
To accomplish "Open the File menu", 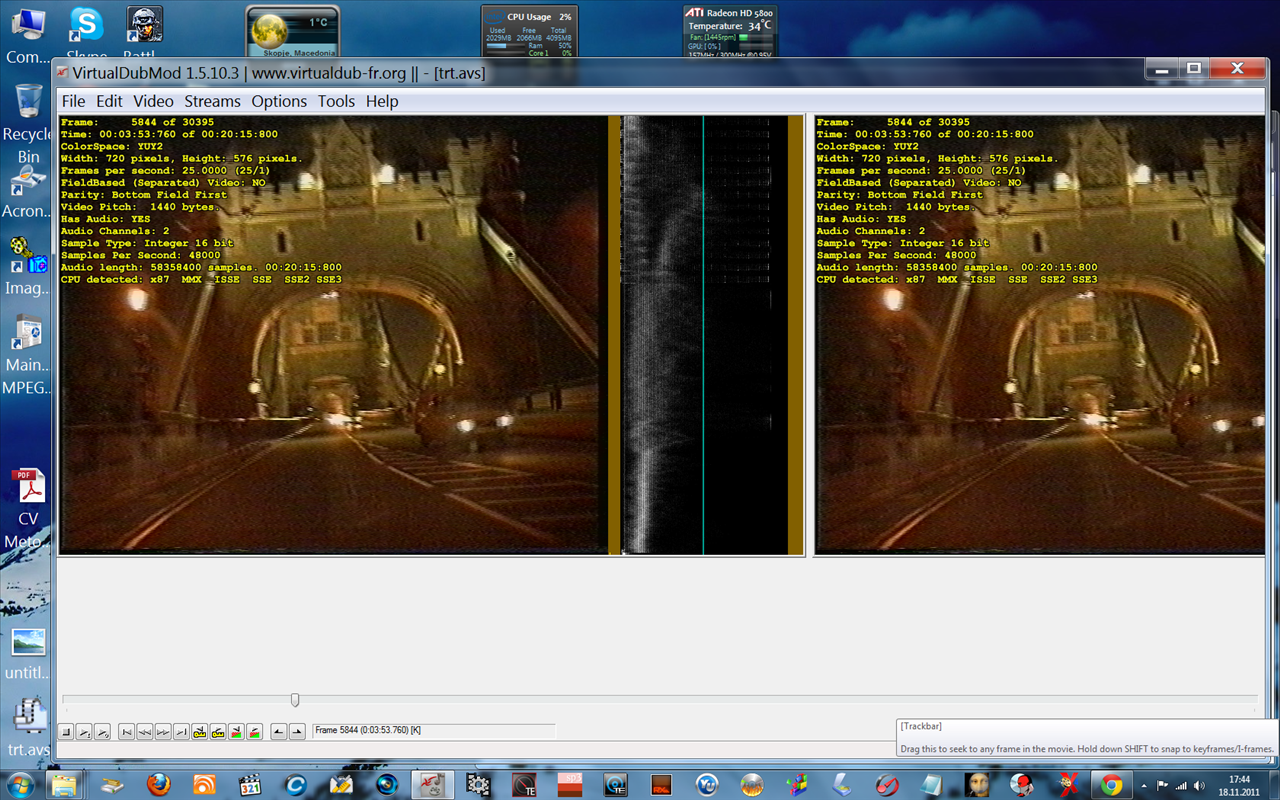I will (73, 101).
